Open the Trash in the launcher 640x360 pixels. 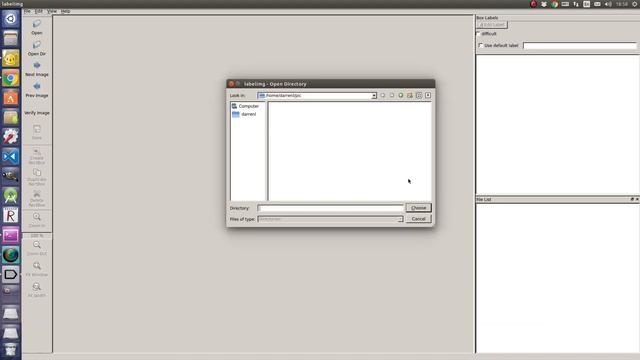11,351
